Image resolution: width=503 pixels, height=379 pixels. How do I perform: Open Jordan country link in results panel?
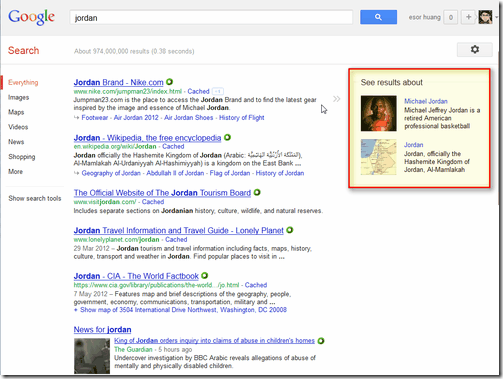coord(414,145)
